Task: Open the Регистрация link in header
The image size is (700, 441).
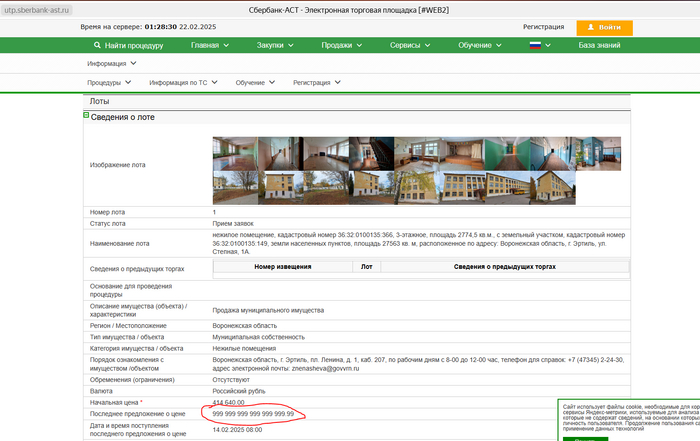Action: pyautogui.click(x=543, y=27)
